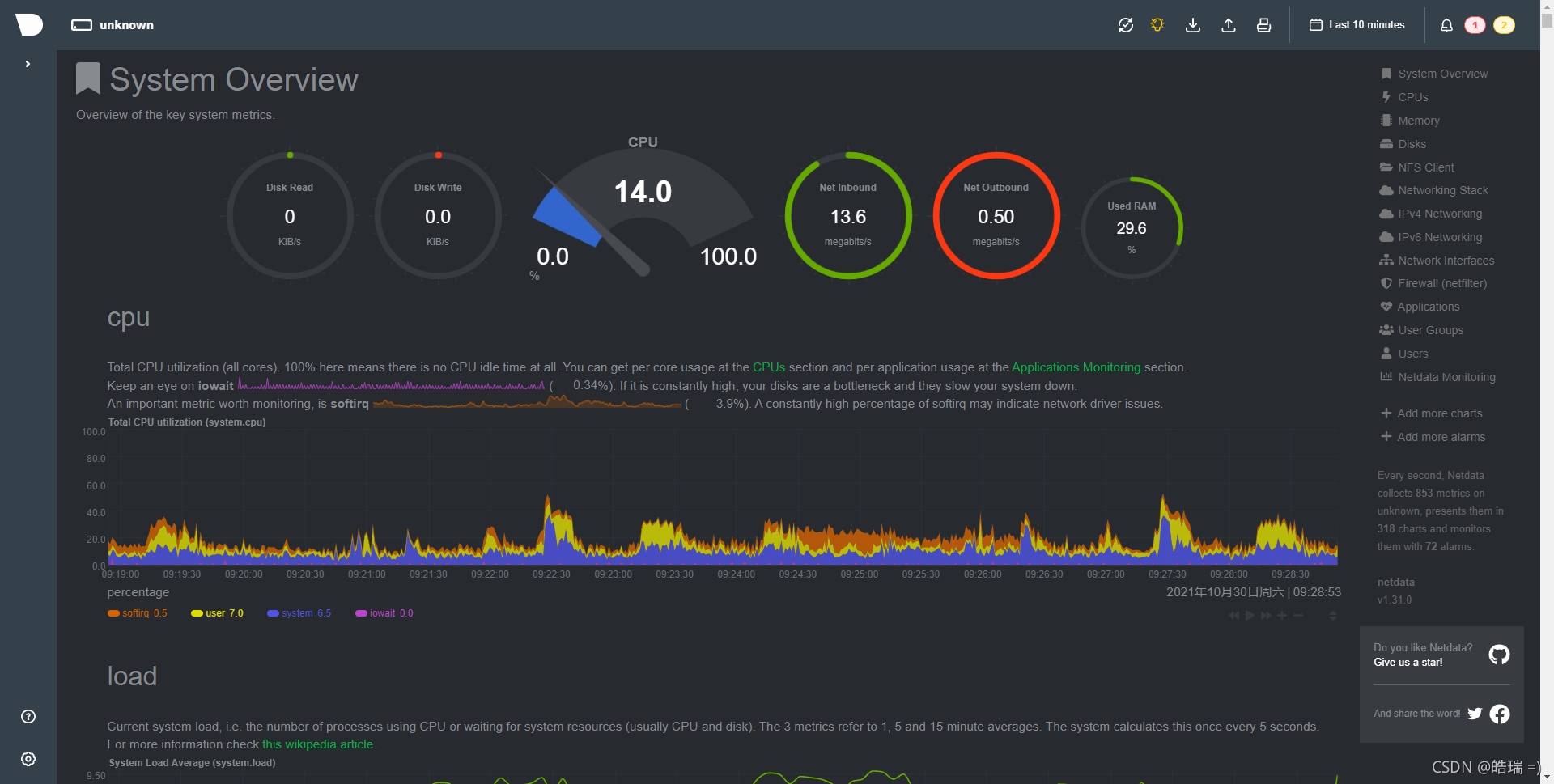Click the alarms bell icon

coord(1446,25)
